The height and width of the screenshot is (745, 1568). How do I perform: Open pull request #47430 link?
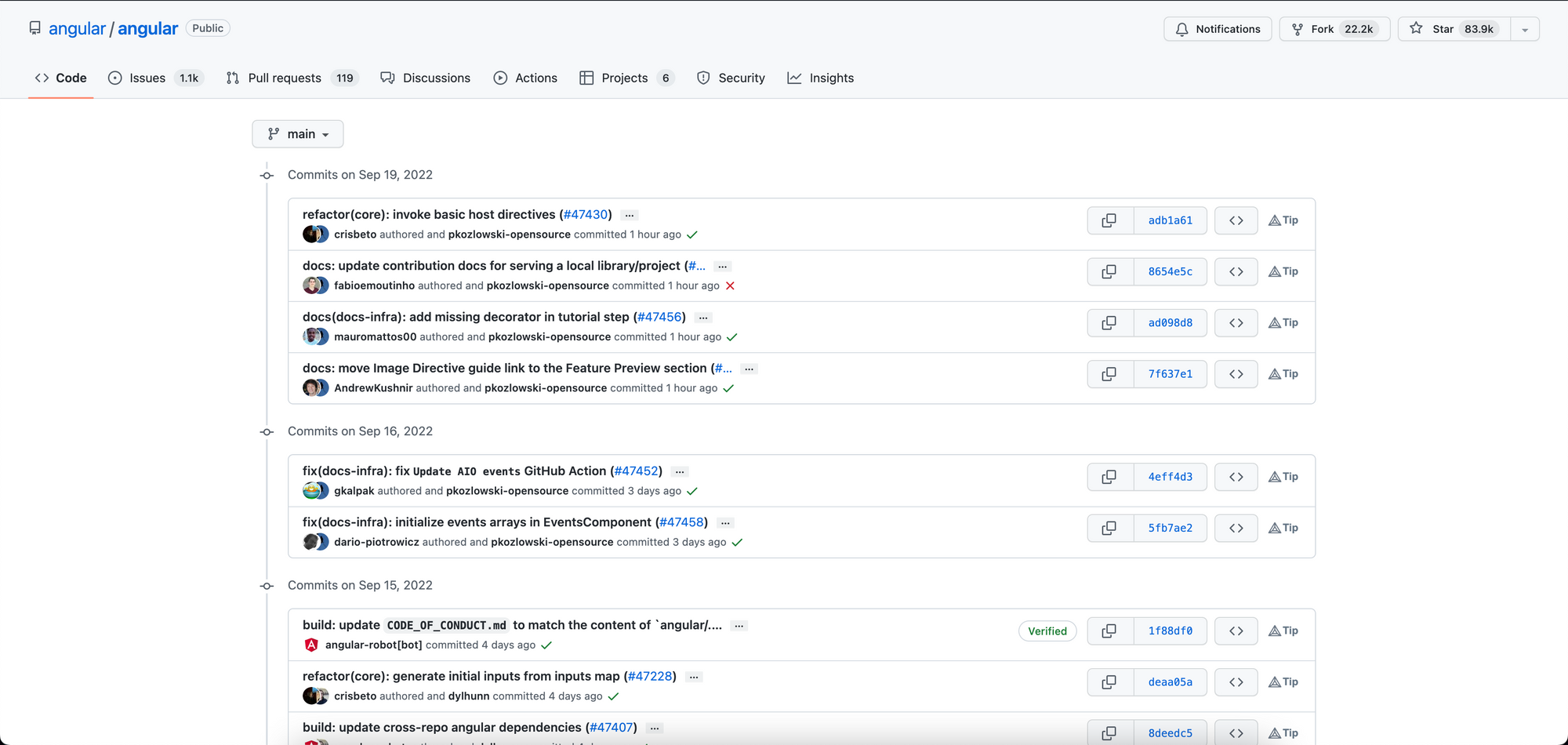click(586, 214)
